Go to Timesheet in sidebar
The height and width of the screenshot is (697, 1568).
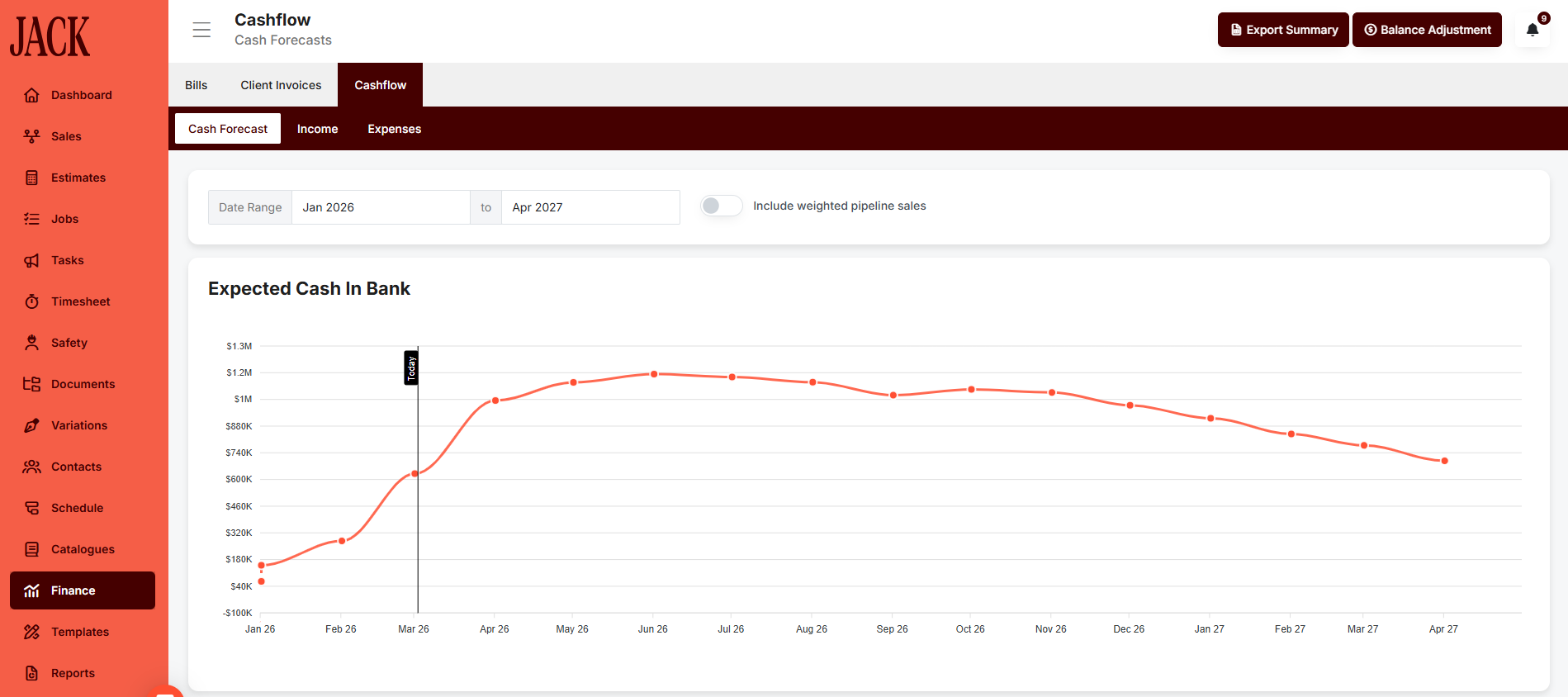coord(82,301)
